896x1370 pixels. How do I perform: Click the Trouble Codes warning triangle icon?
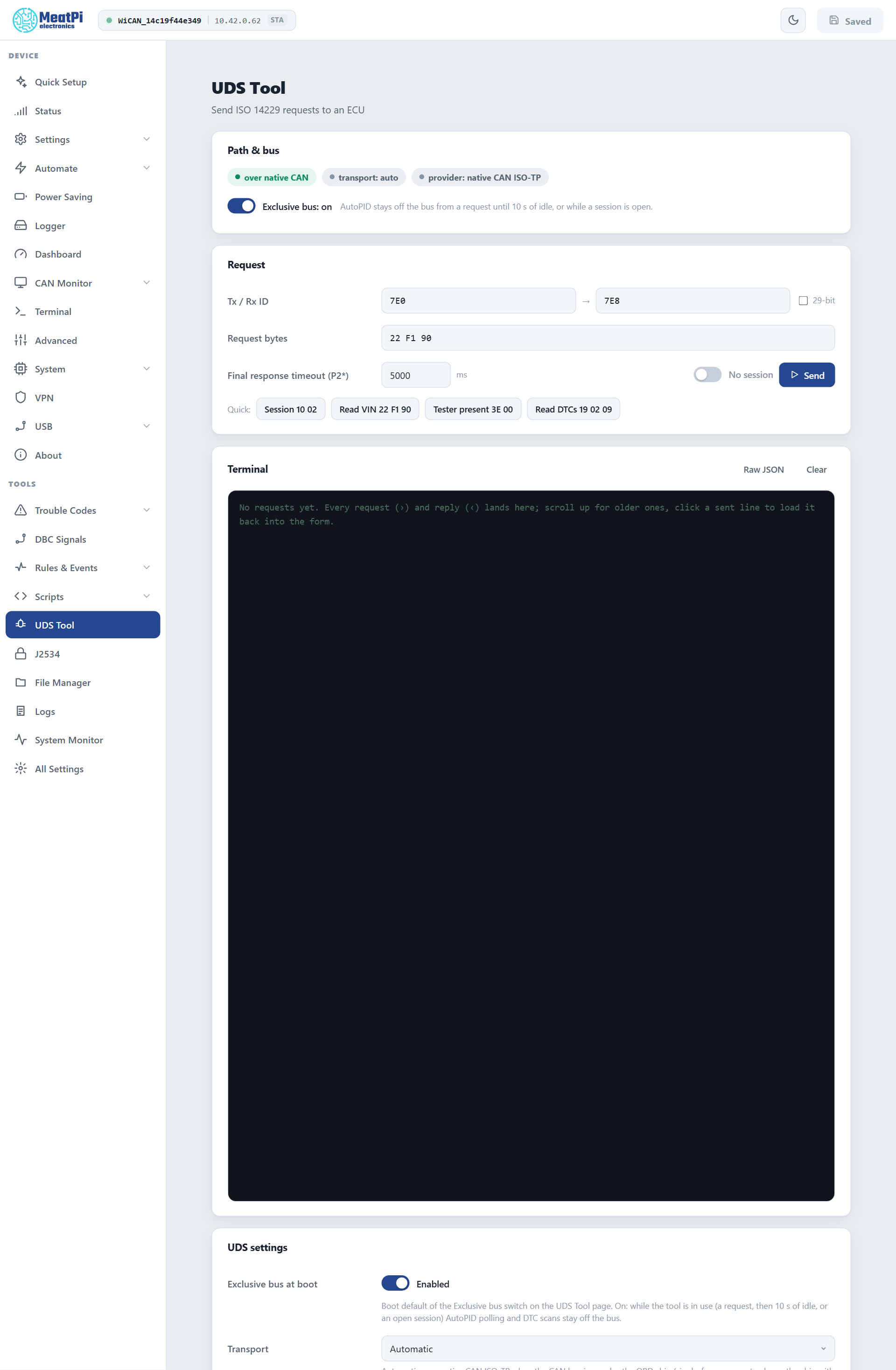21,510
